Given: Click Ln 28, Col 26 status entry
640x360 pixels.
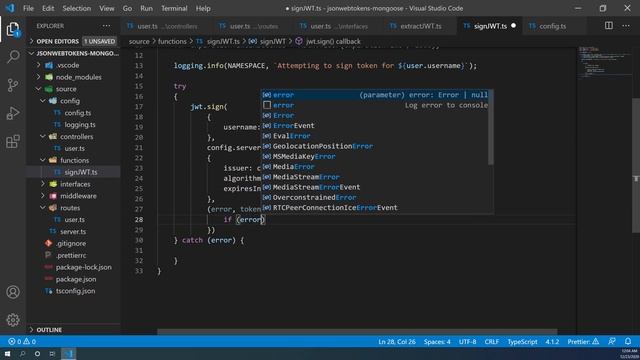Looking at the screenshot, I should pyautogui.click(x=397, y=342).
